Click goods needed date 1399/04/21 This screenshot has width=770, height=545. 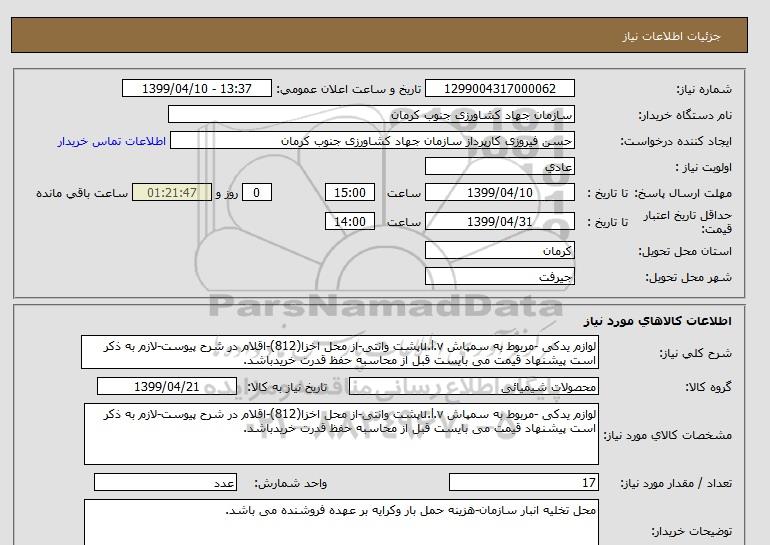pyautogui.click(x=167, y=386)
